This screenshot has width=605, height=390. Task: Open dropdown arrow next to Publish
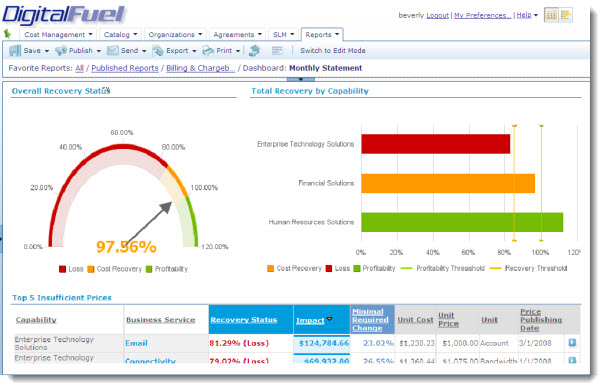coord(98,51)
